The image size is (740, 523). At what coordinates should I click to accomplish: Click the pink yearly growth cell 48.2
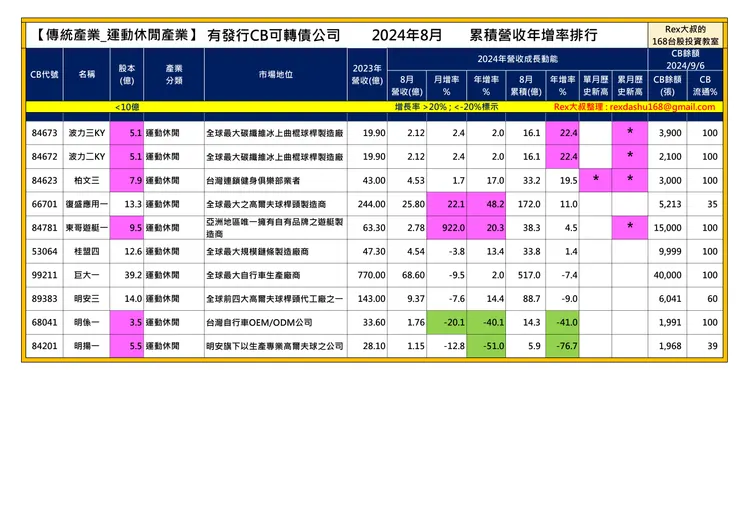pos(486,204)
